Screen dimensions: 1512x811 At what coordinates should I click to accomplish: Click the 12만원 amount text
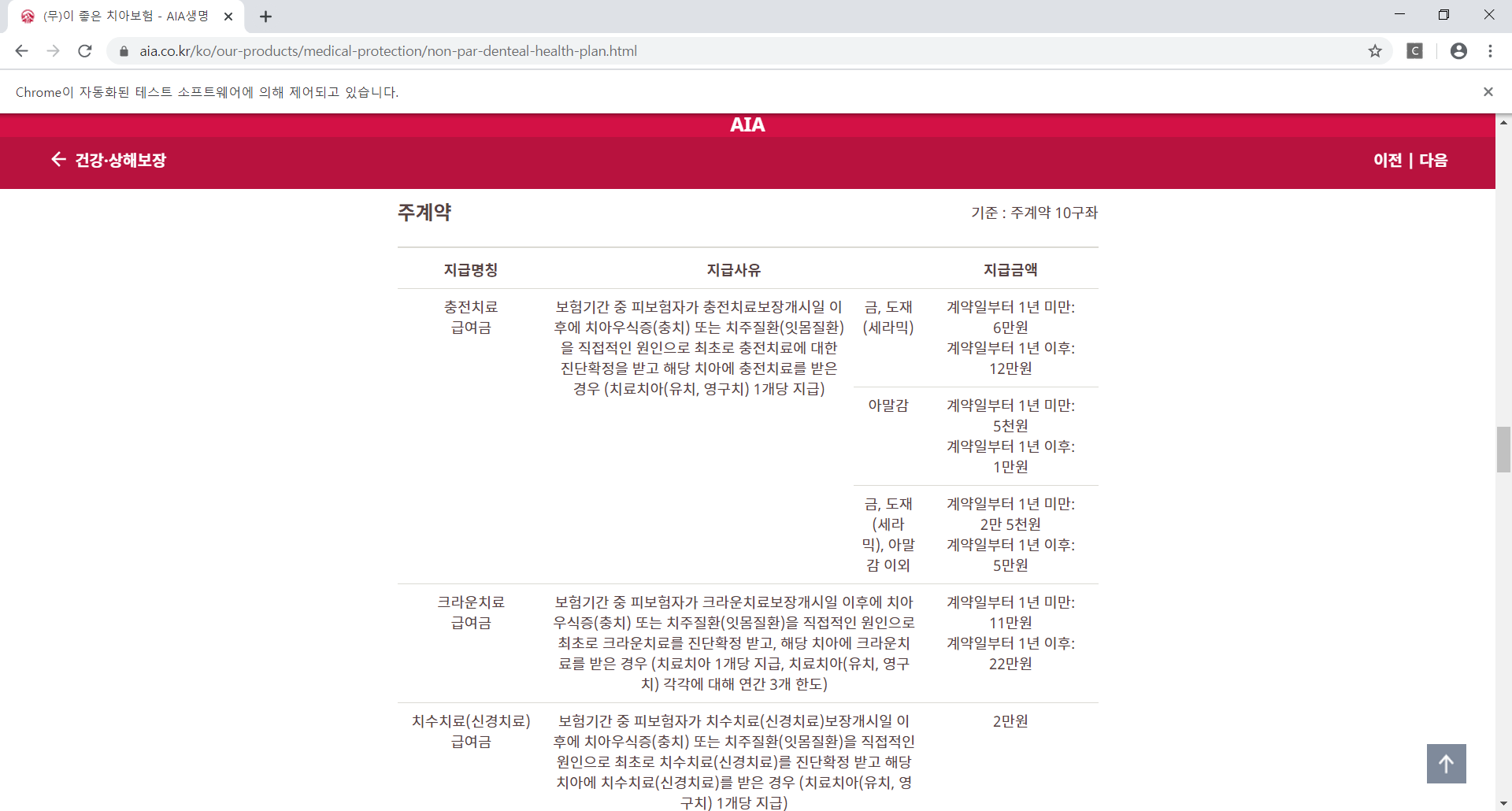click(x=1010, y=368)
